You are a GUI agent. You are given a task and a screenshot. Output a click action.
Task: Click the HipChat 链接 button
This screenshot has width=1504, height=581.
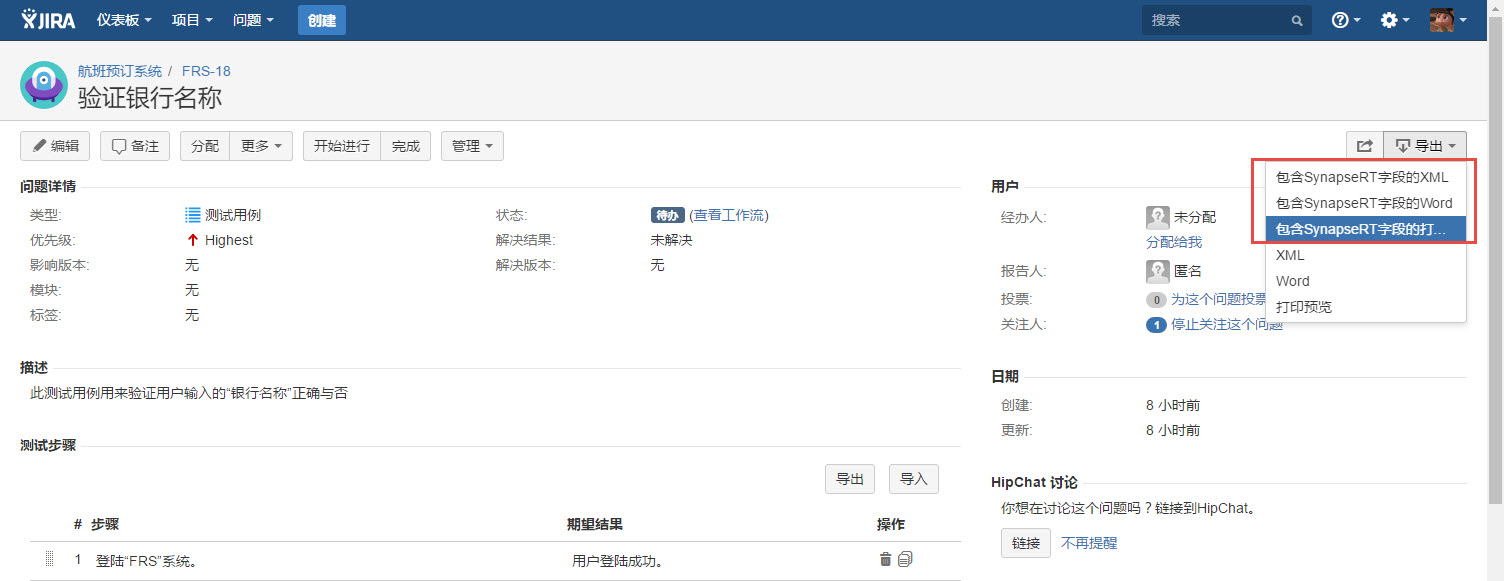(x=1026, y=543)
